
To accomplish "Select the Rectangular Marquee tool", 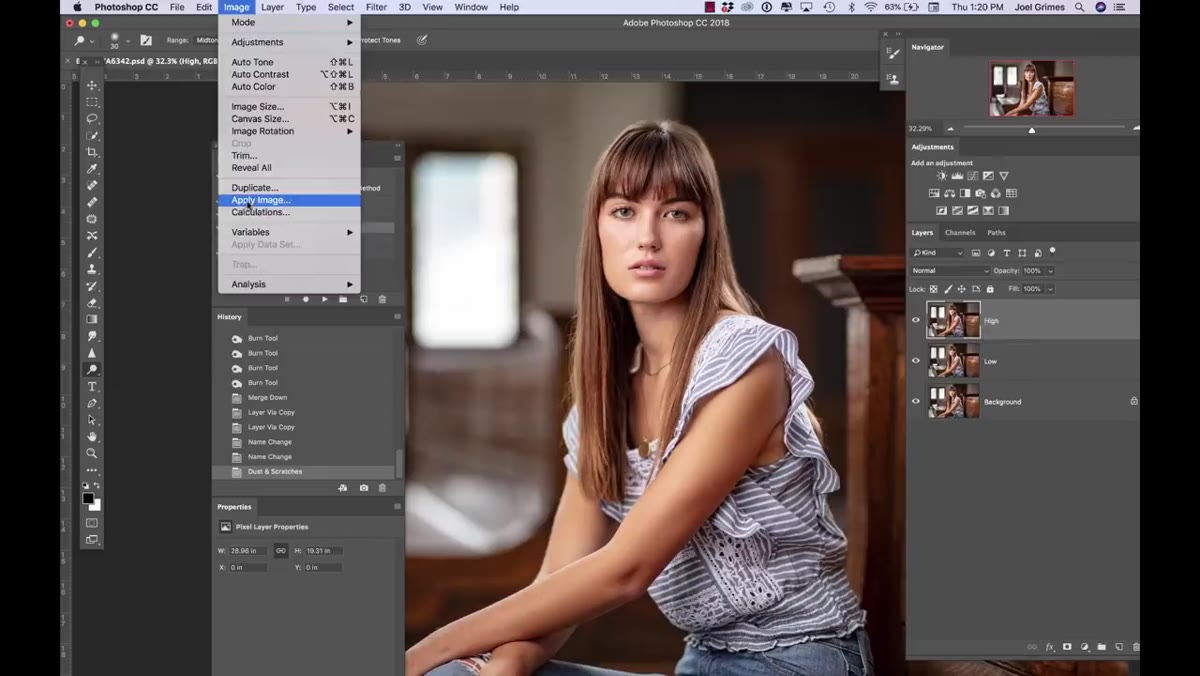I will pyautogui.click(x=92, y=102).
